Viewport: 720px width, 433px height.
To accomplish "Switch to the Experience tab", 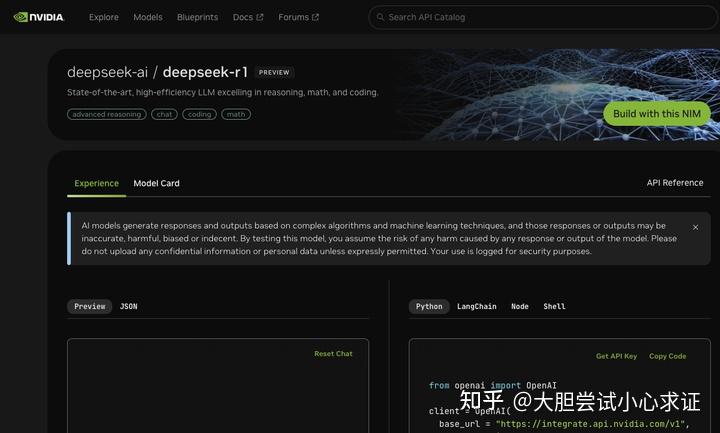I will click(96, 183).
